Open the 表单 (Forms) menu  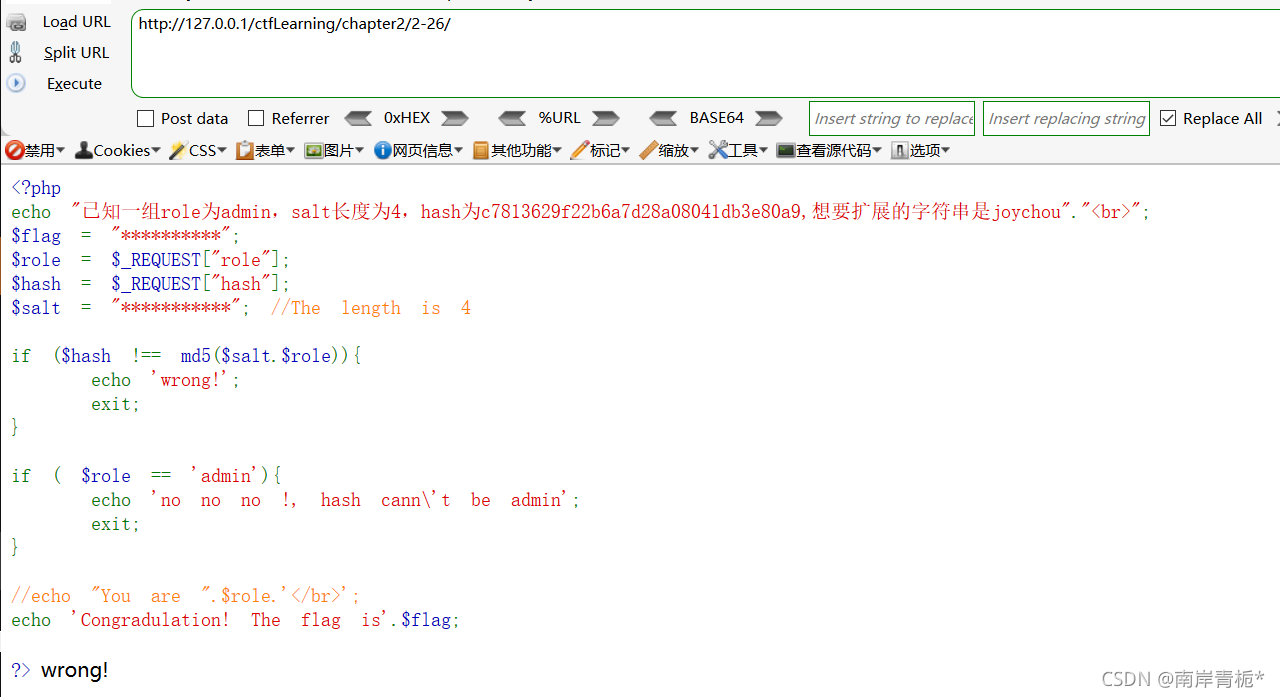click(x=265, y=150)
